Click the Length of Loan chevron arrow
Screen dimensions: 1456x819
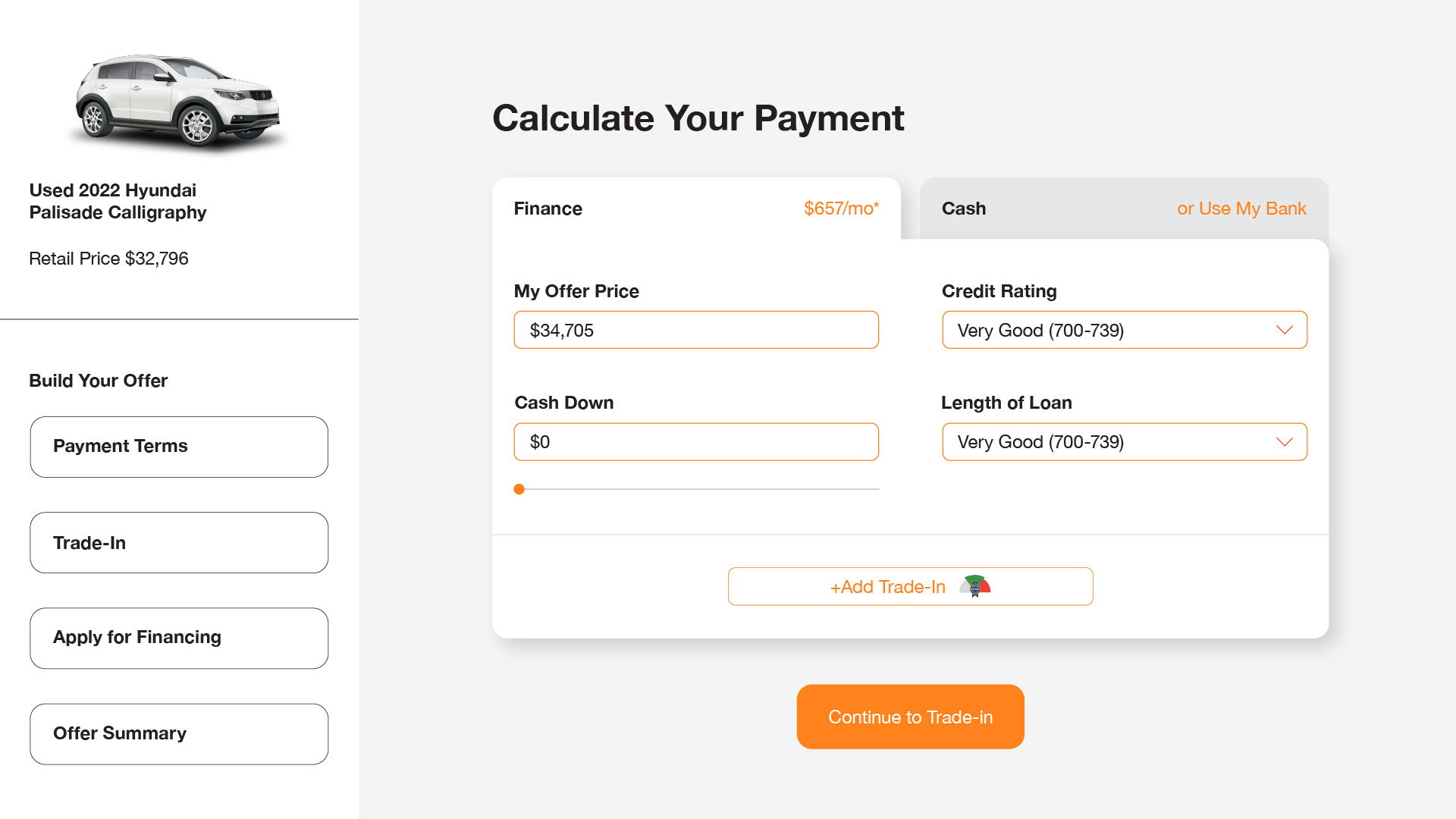[x=1284, y=442]
